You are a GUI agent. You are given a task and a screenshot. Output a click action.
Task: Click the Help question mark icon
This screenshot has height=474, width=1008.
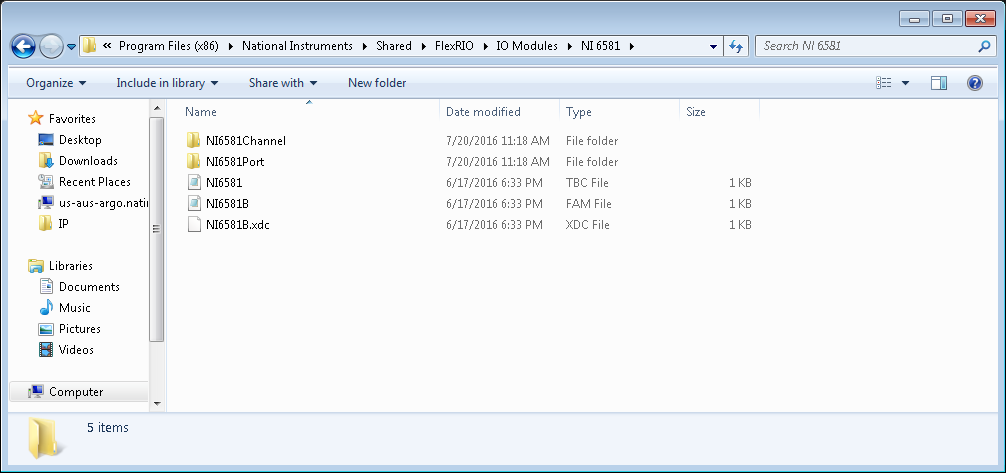975,83
